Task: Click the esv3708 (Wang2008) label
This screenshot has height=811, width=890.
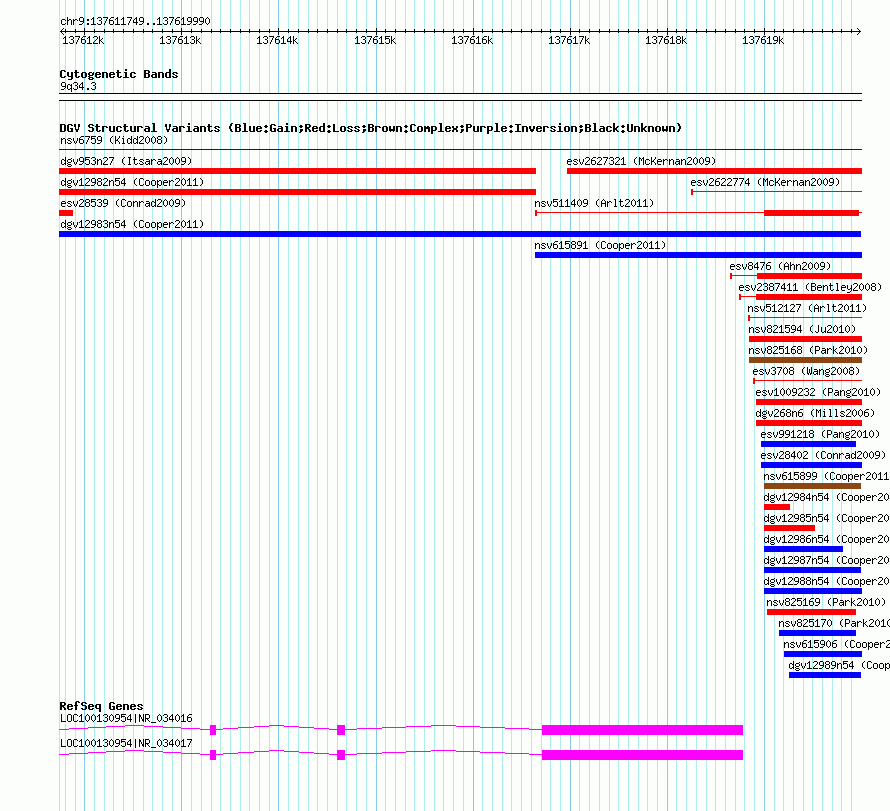Action: coord(806,371)
